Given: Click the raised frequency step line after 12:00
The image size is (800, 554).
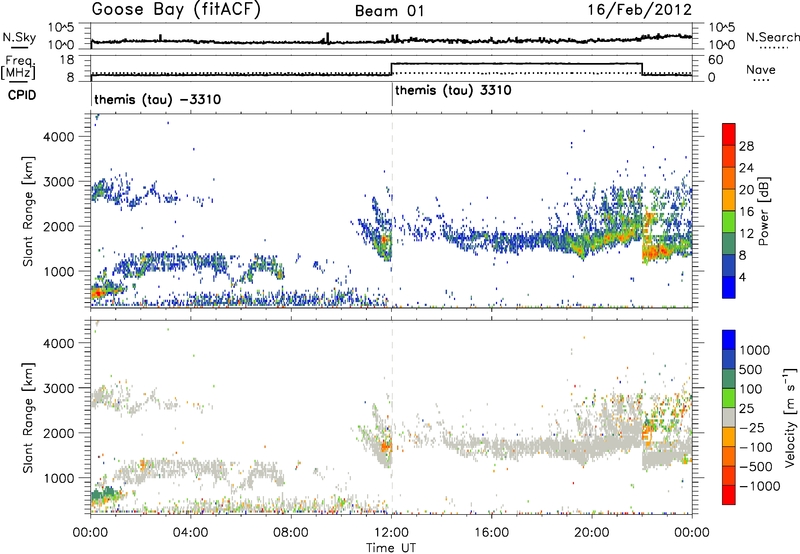Looking at the screenshot, I should (516, 64).
